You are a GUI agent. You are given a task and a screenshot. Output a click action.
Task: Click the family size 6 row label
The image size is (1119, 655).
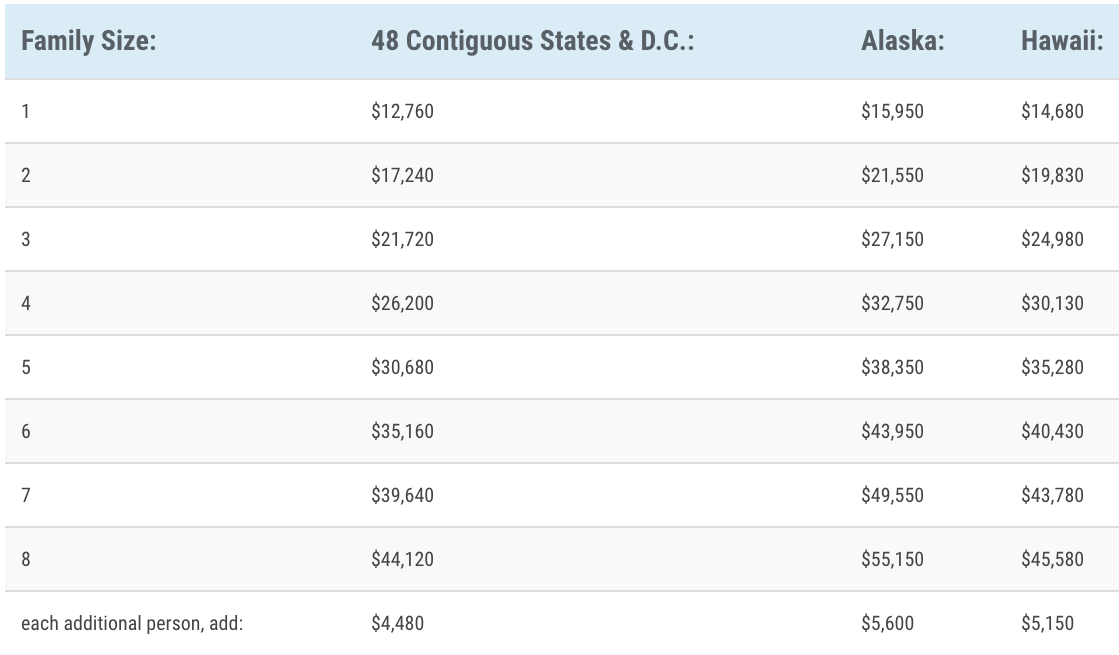(x=26, y=431)
